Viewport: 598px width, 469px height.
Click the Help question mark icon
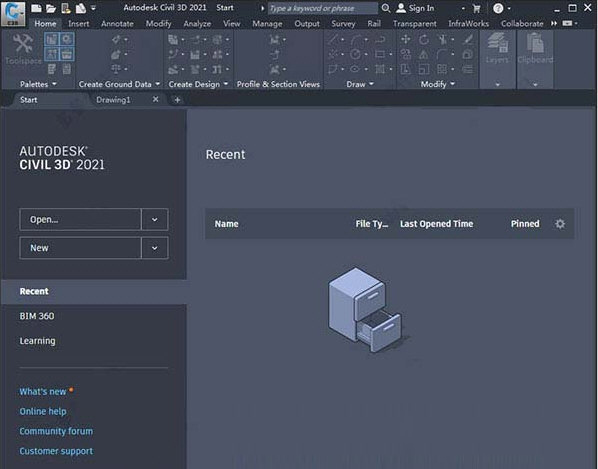pos(498,8)
